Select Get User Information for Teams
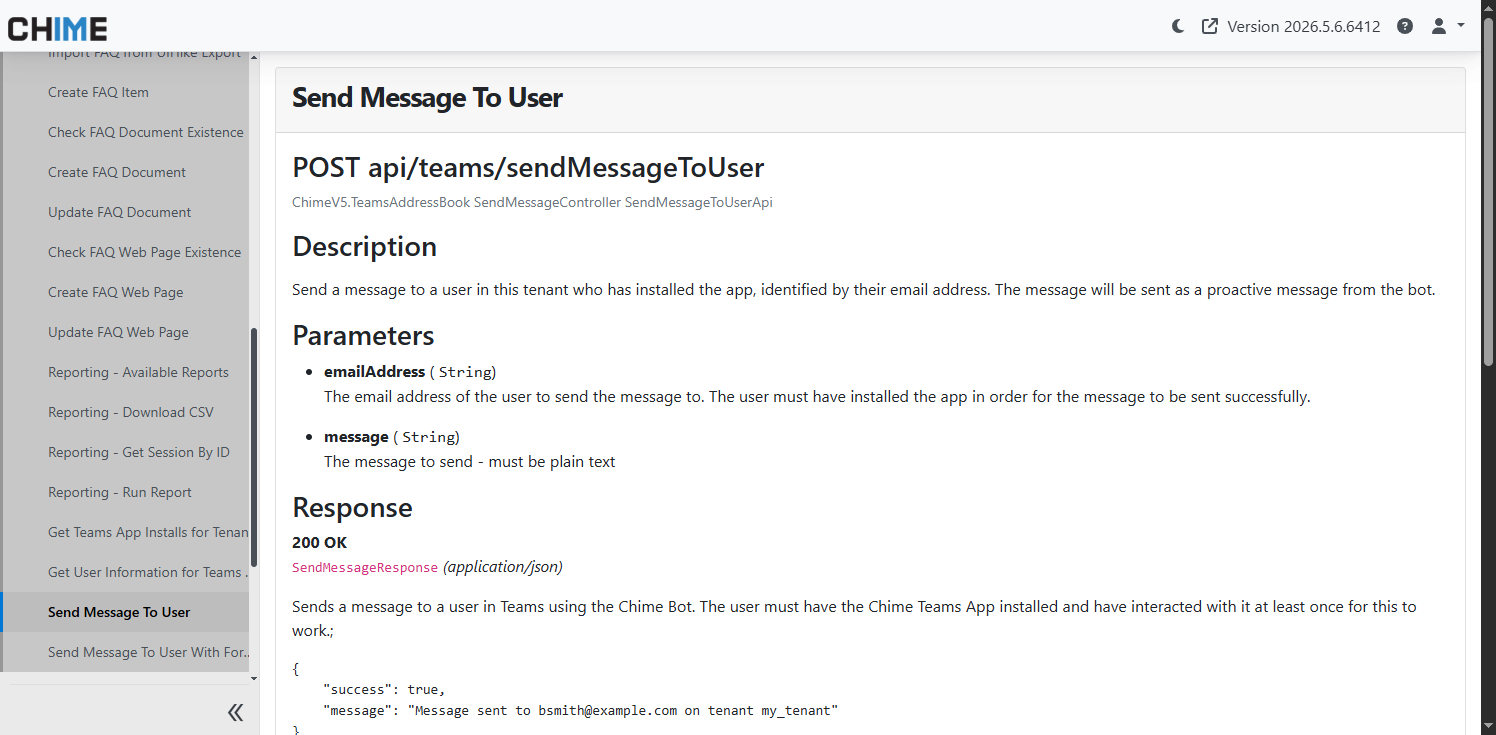 pyautogui.click(x=148, y=572)
